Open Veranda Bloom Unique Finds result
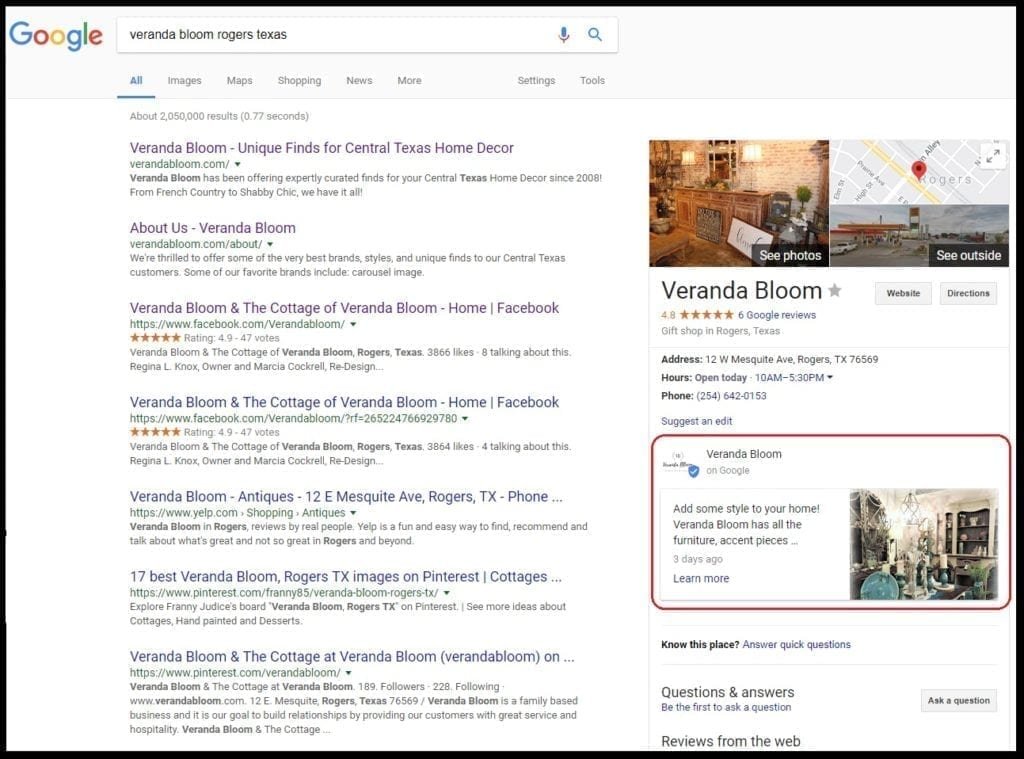The width and height of the screenshot is (1024, 759). pos(321,148)
